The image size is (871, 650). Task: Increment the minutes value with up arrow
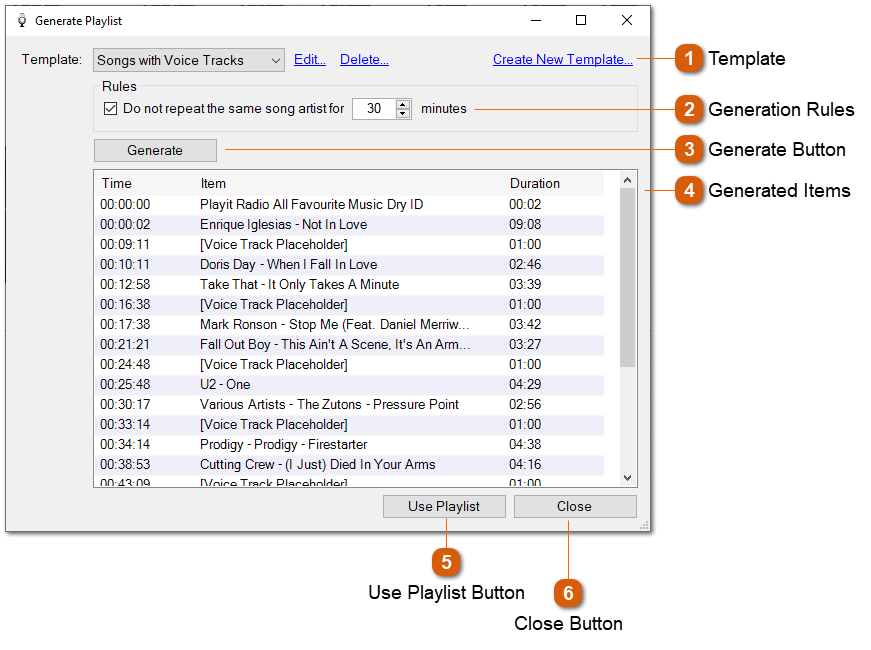click(x=403, y=103)
